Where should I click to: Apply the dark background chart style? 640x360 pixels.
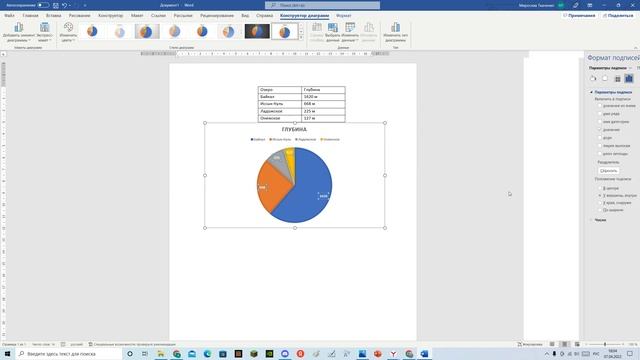(x=257, y=31)
